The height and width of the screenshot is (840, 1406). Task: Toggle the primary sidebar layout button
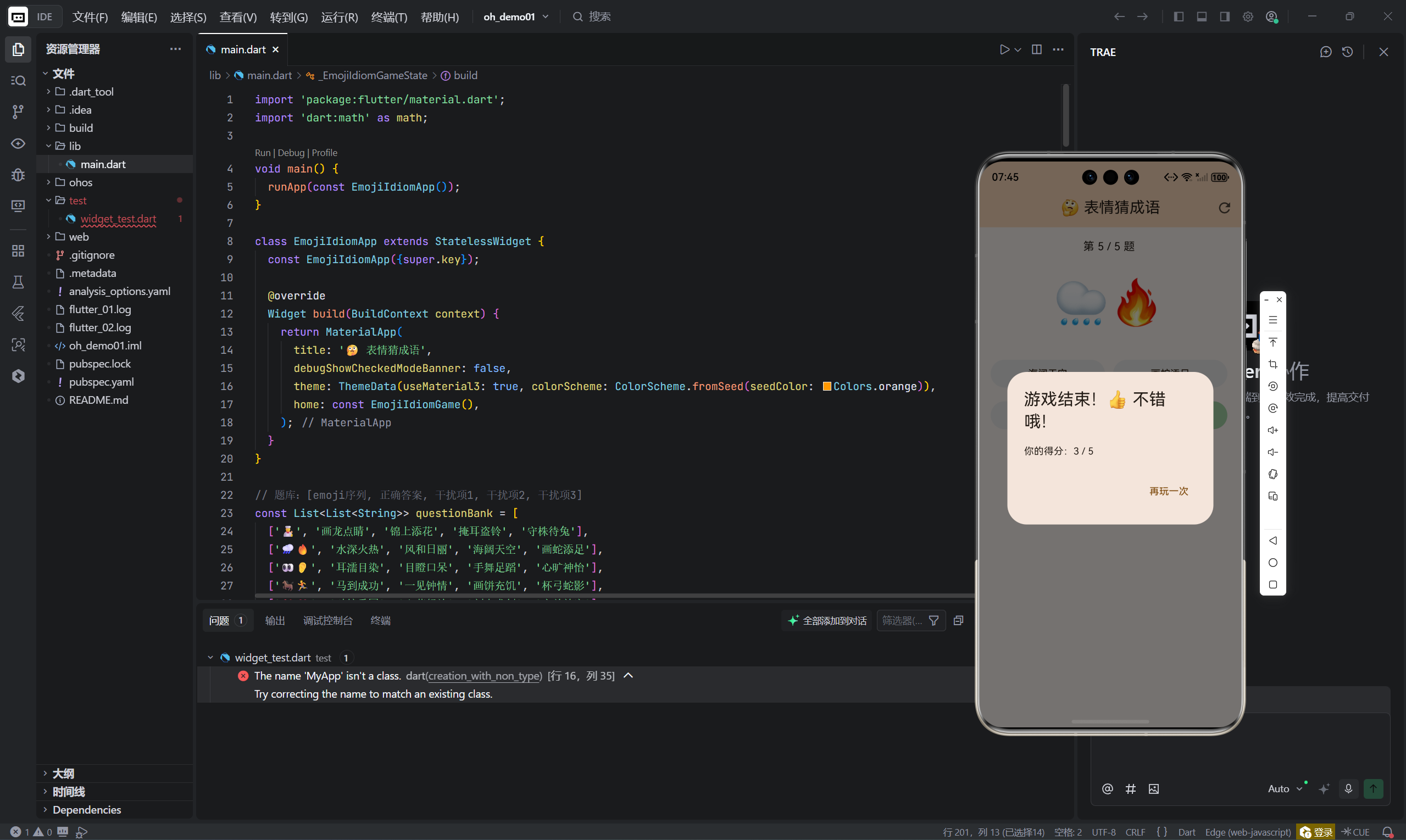[1179, 17]
